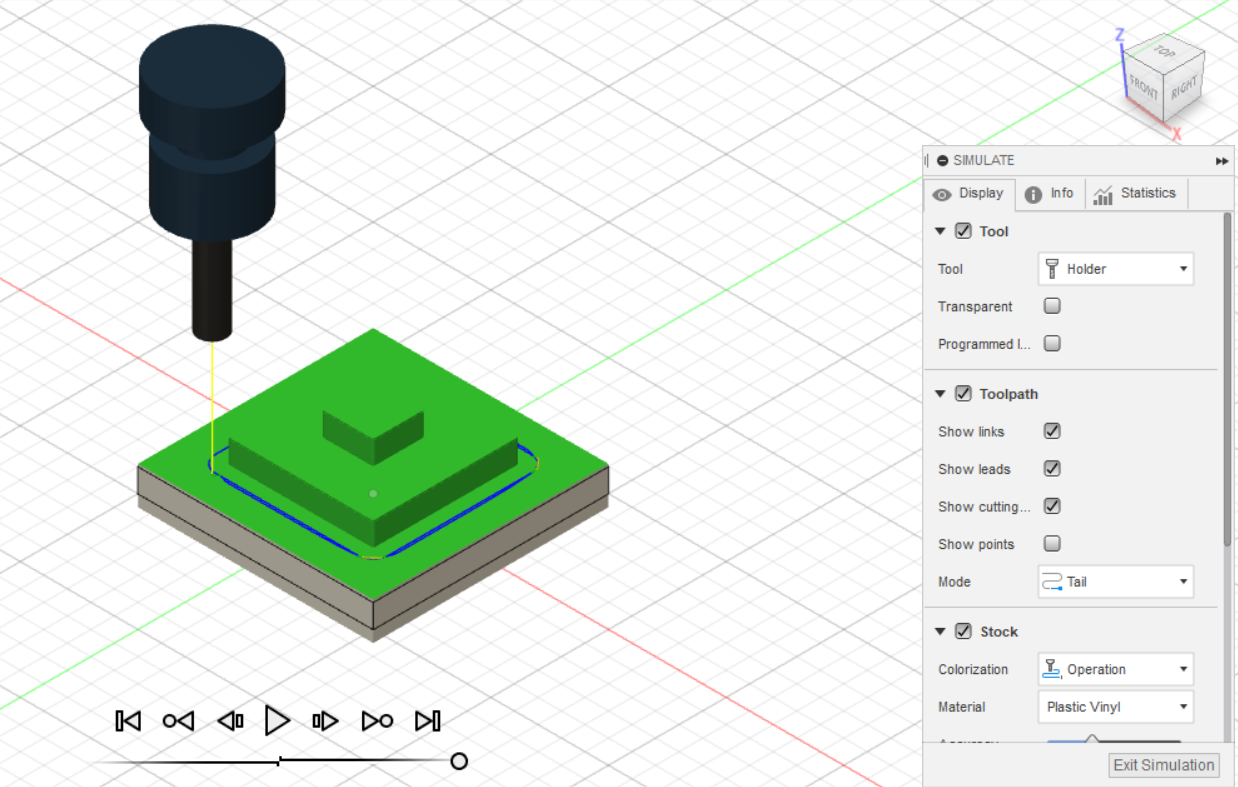Click the X axis label of view cube

click(1177, 133)
